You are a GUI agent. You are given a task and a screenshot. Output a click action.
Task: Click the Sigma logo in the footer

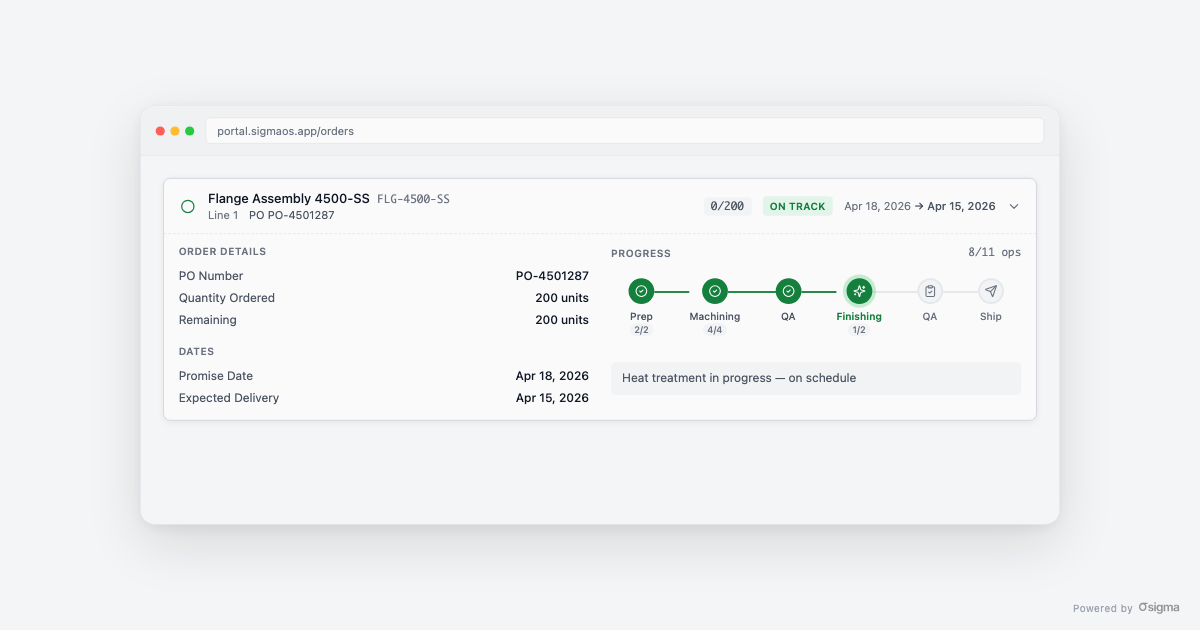tap(1158, 607)
